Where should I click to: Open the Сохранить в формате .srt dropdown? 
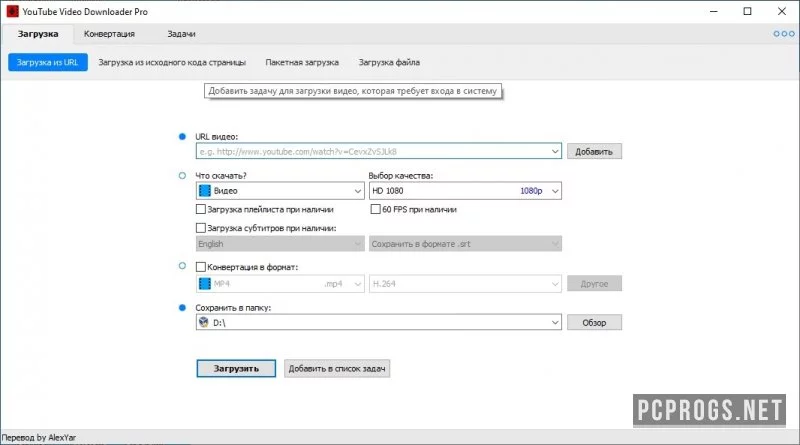tap(465, 244)
